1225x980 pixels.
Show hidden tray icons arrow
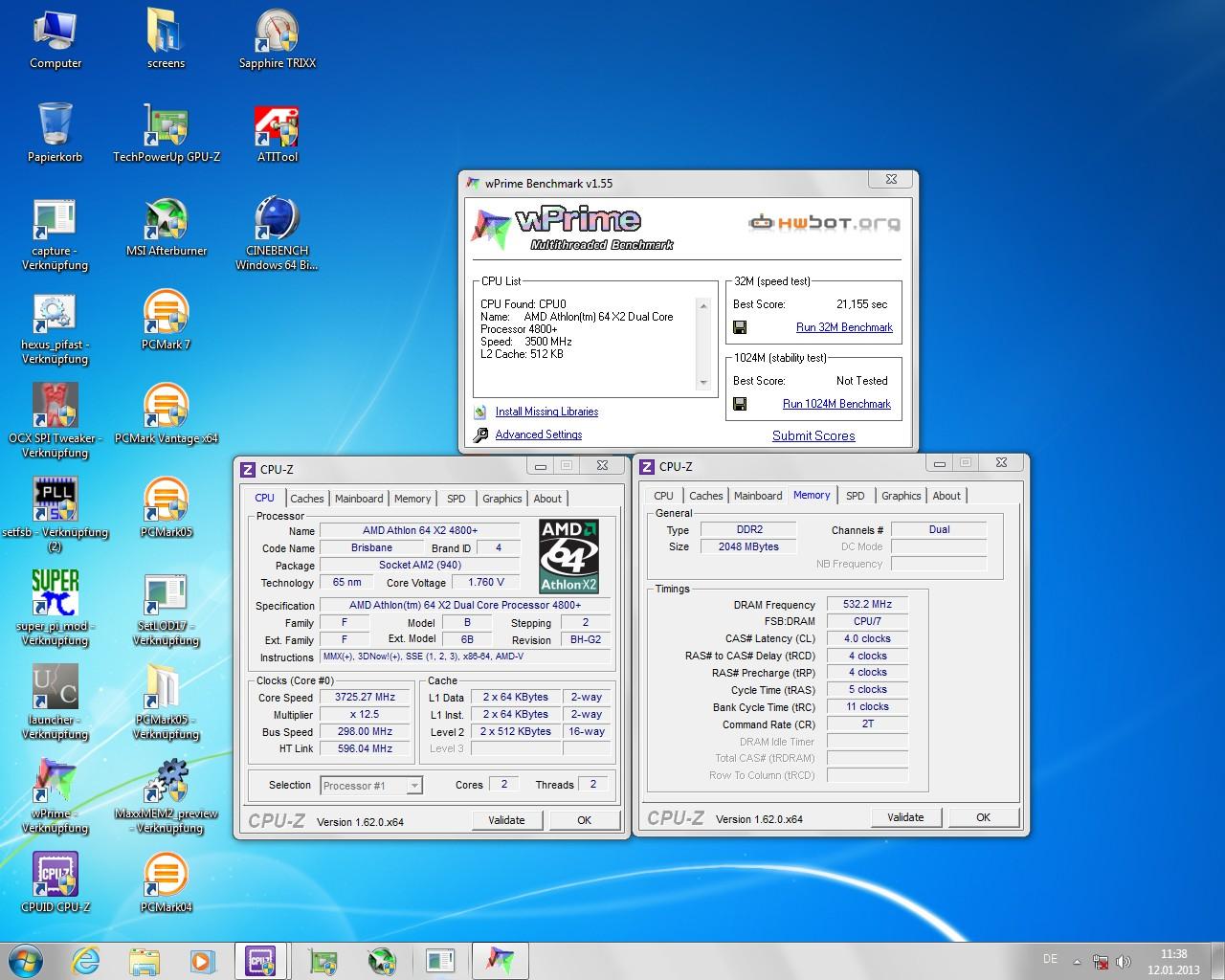point(1077,962)
